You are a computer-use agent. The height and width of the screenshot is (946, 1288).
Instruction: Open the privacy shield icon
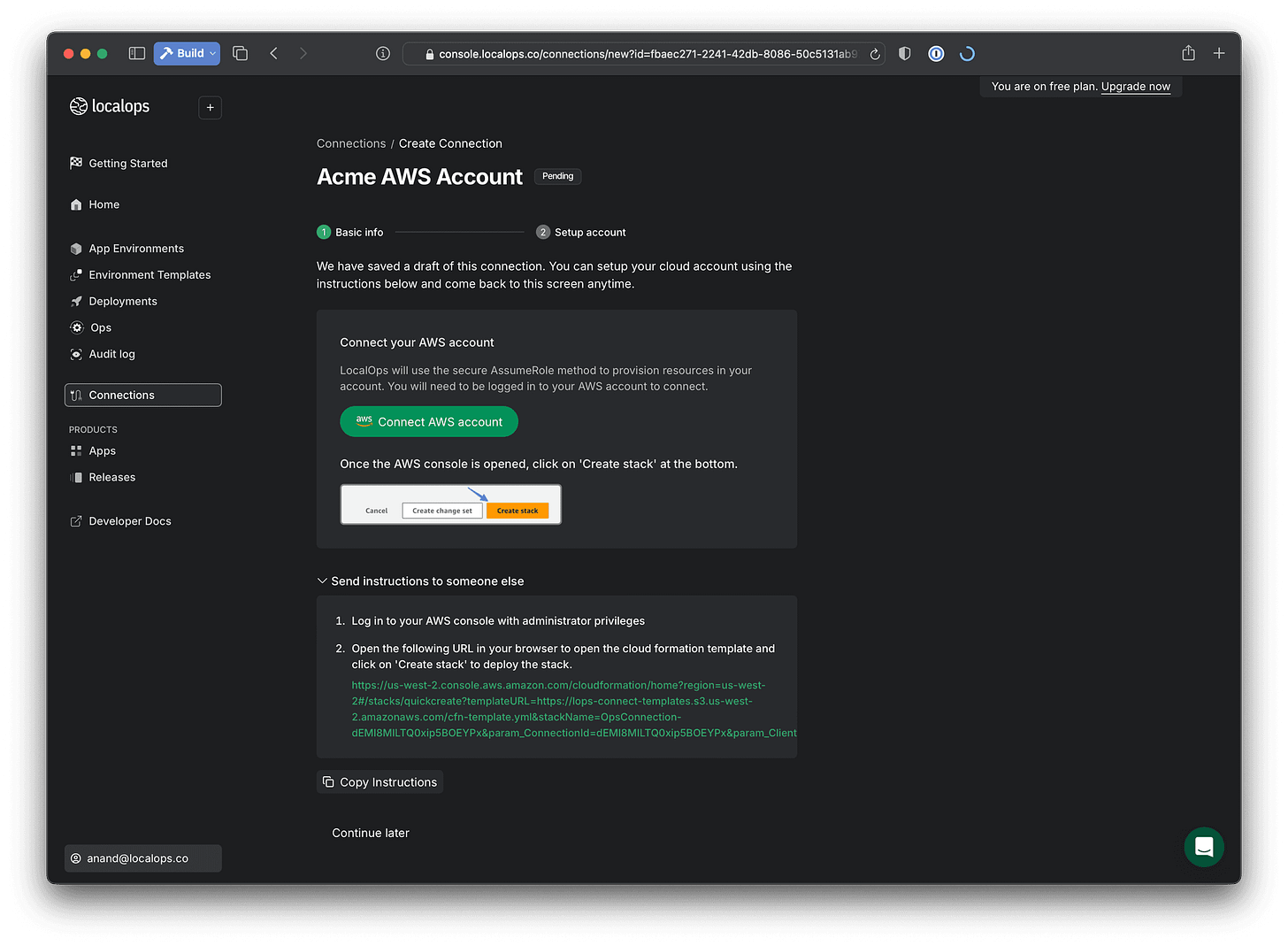(x=904, y=53)
